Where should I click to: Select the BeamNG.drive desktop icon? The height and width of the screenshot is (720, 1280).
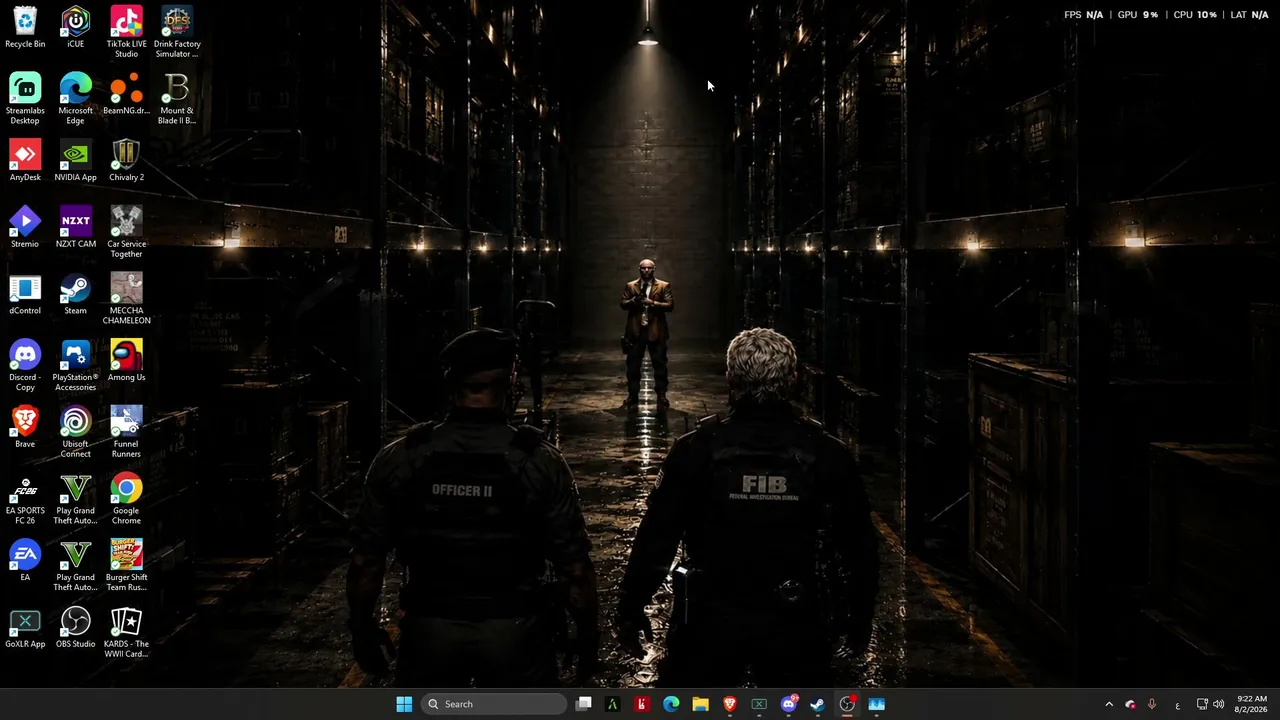click(126, 95)
